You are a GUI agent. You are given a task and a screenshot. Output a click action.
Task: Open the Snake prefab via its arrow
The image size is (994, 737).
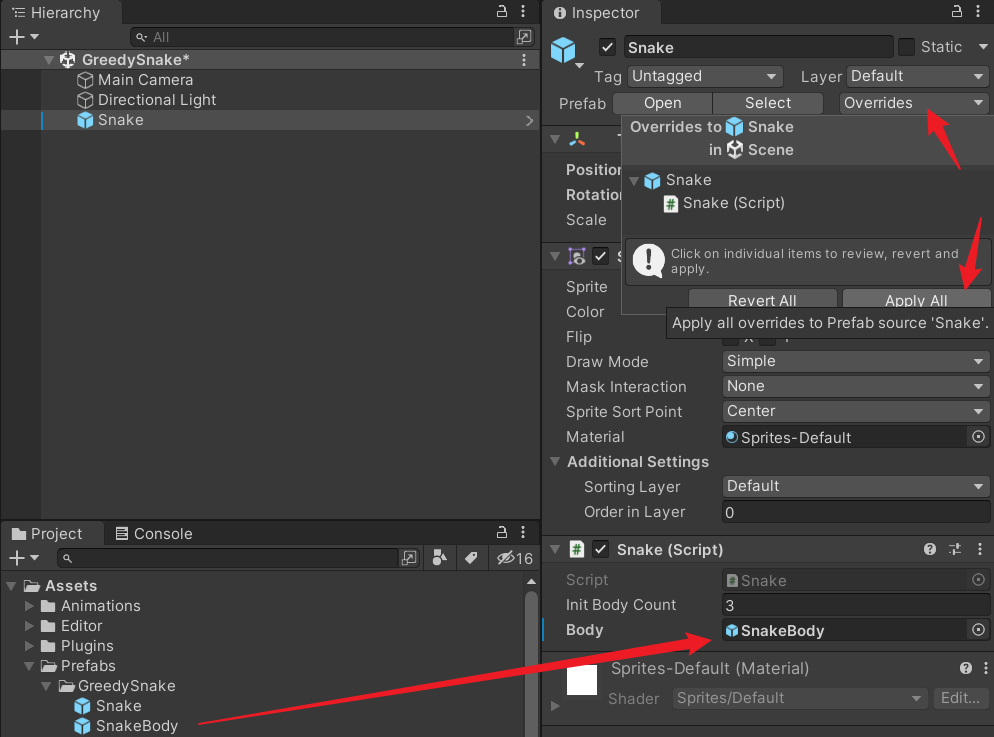(x=529, y=120)
